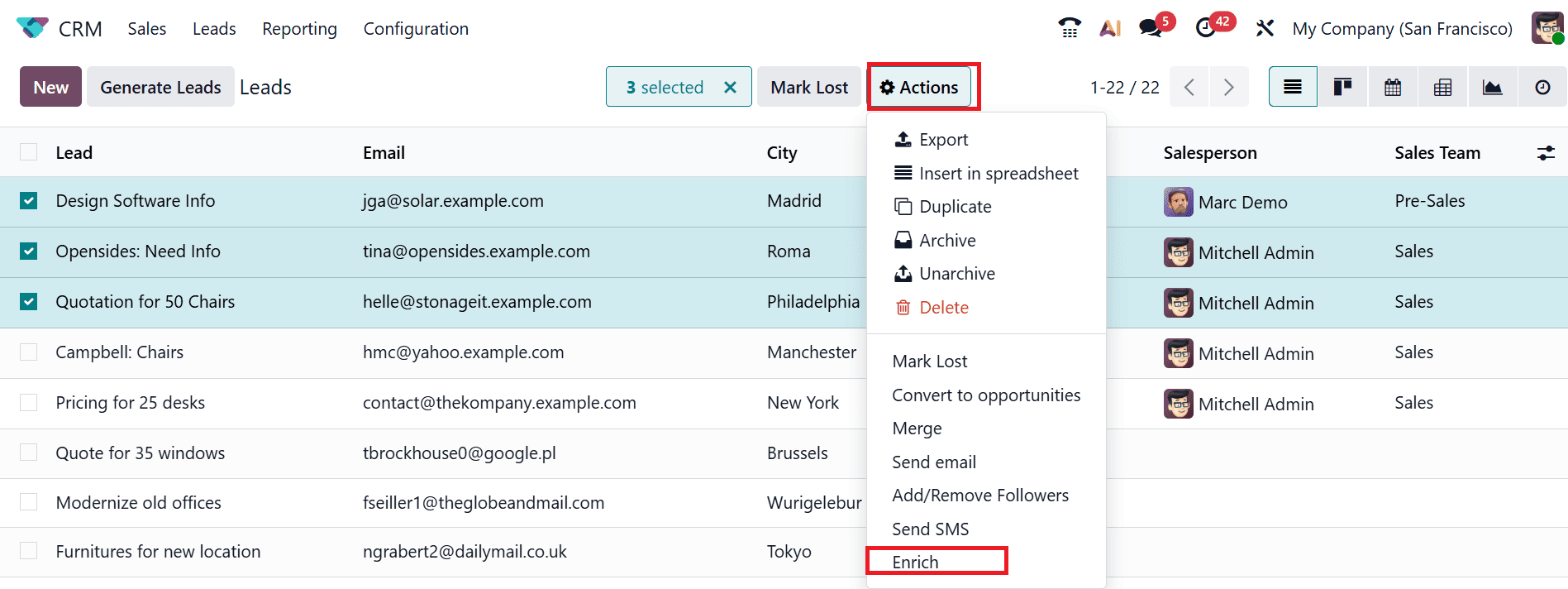
Task: Open the Configuration menu
Action: [x=416, y=28]
